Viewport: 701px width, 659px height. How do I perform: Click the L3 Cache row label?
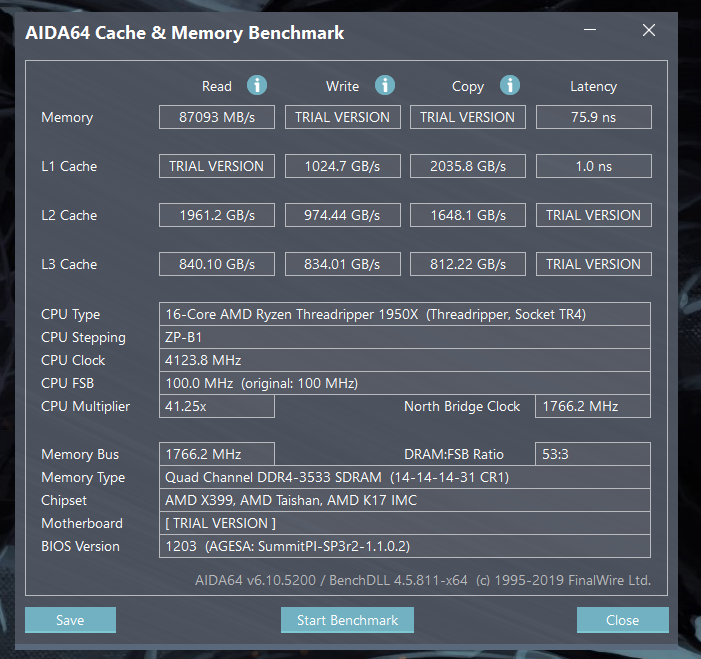click(x=69, y=264)
